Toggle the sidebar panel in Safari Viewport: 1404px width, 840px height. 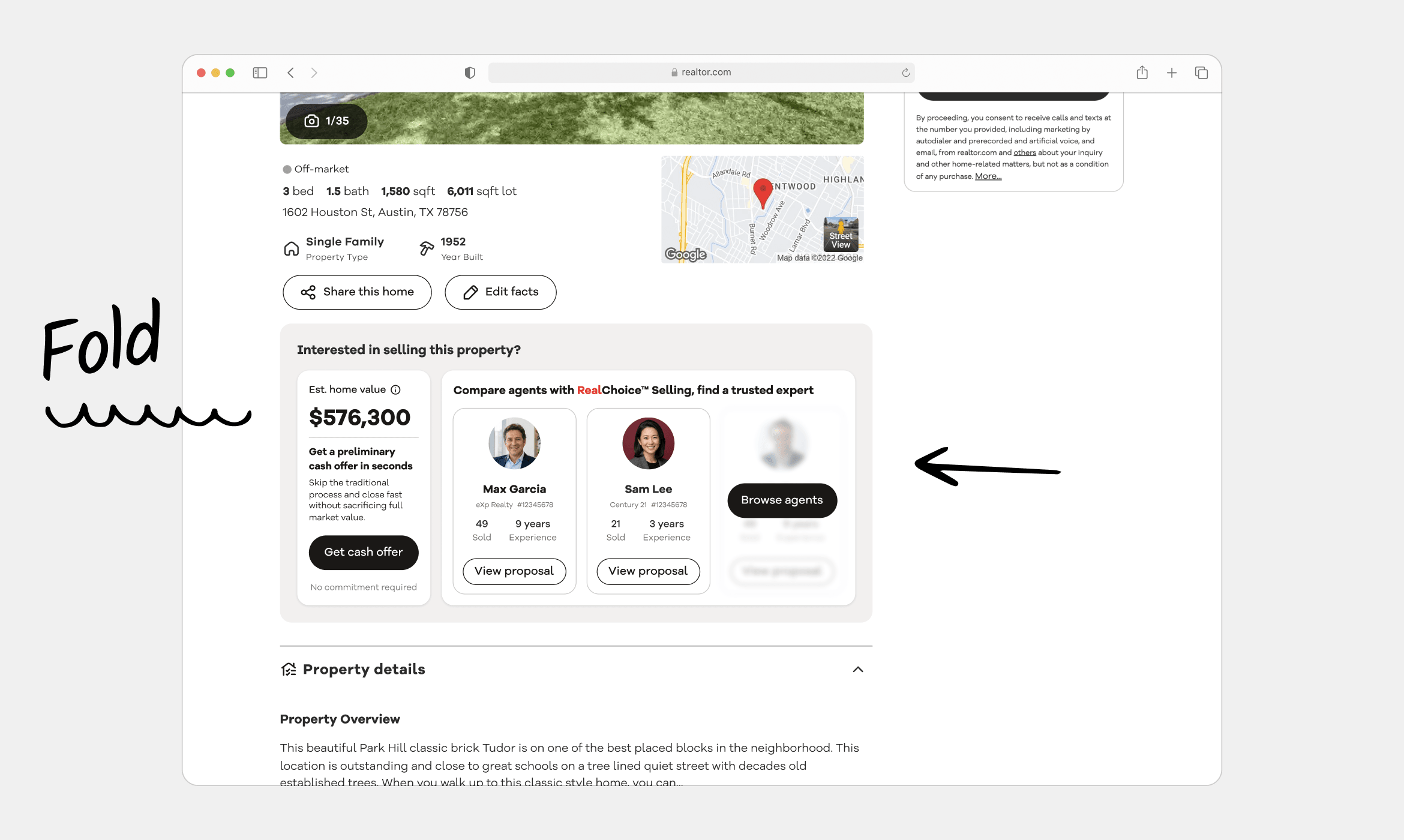click(260, 72)
